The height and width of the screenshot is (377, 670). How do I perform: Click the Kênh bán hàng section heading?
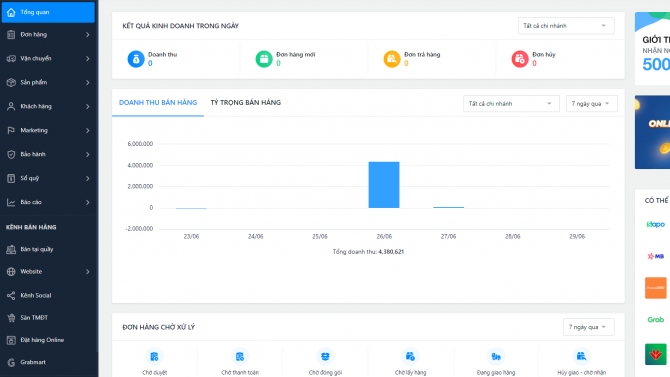(31, 227)
